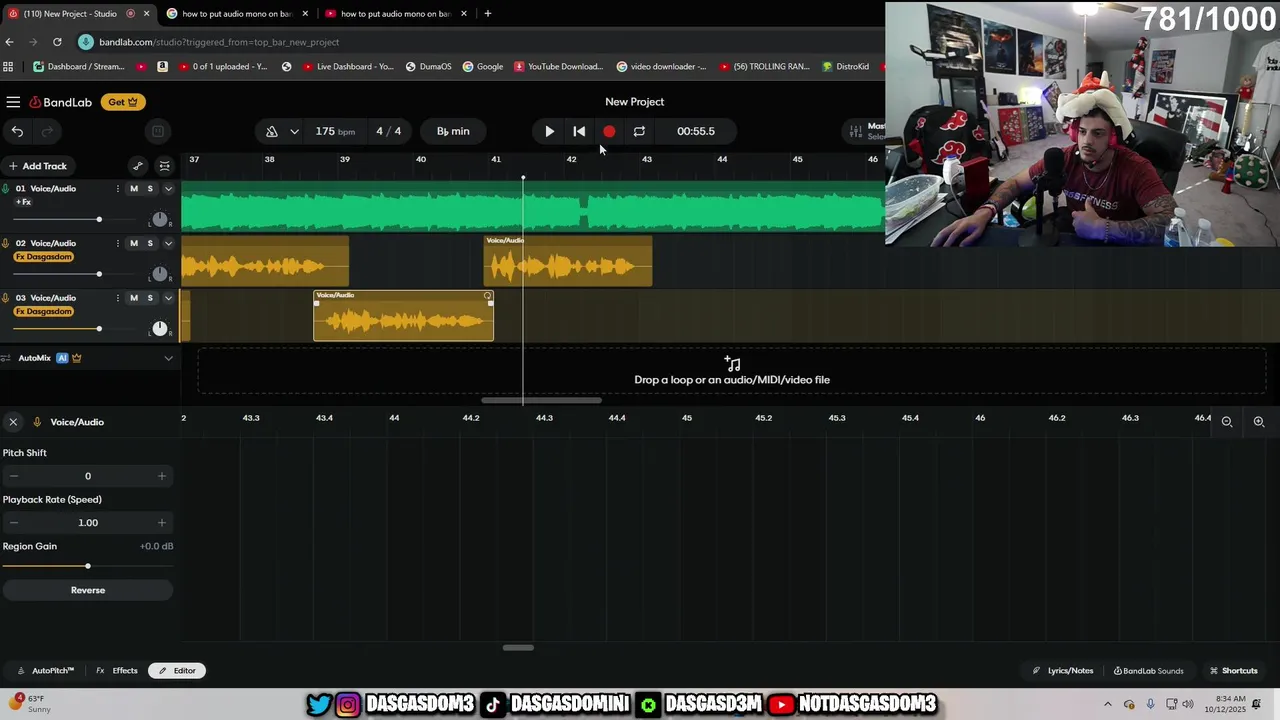Image resolution: width=1280 pixels, height=720 pixels.
Task: Toggle the loop cycle button
Action: point(639,131)
